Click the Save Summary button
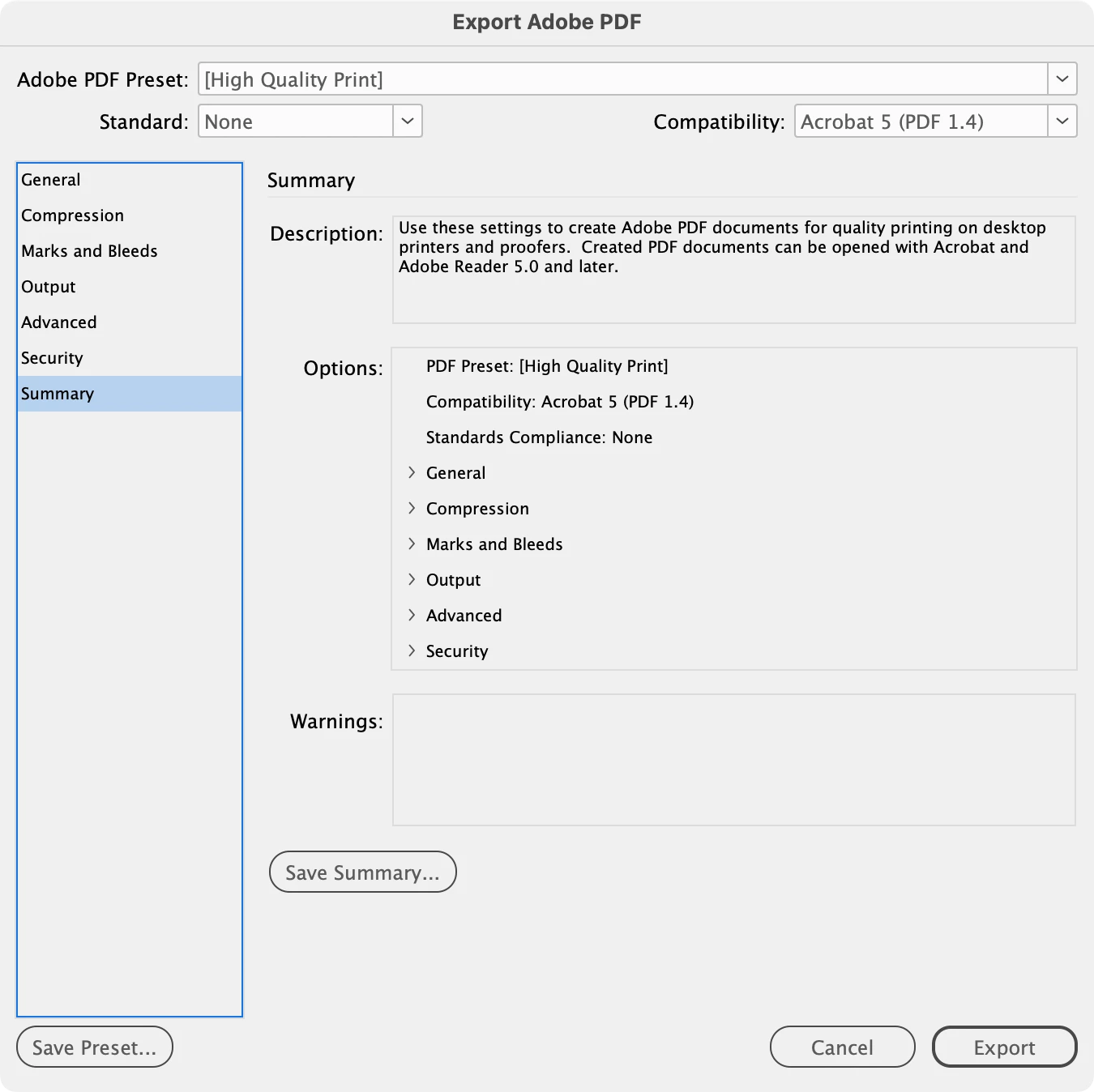This screenshot has width=1094, height=1092. (363, 872)
